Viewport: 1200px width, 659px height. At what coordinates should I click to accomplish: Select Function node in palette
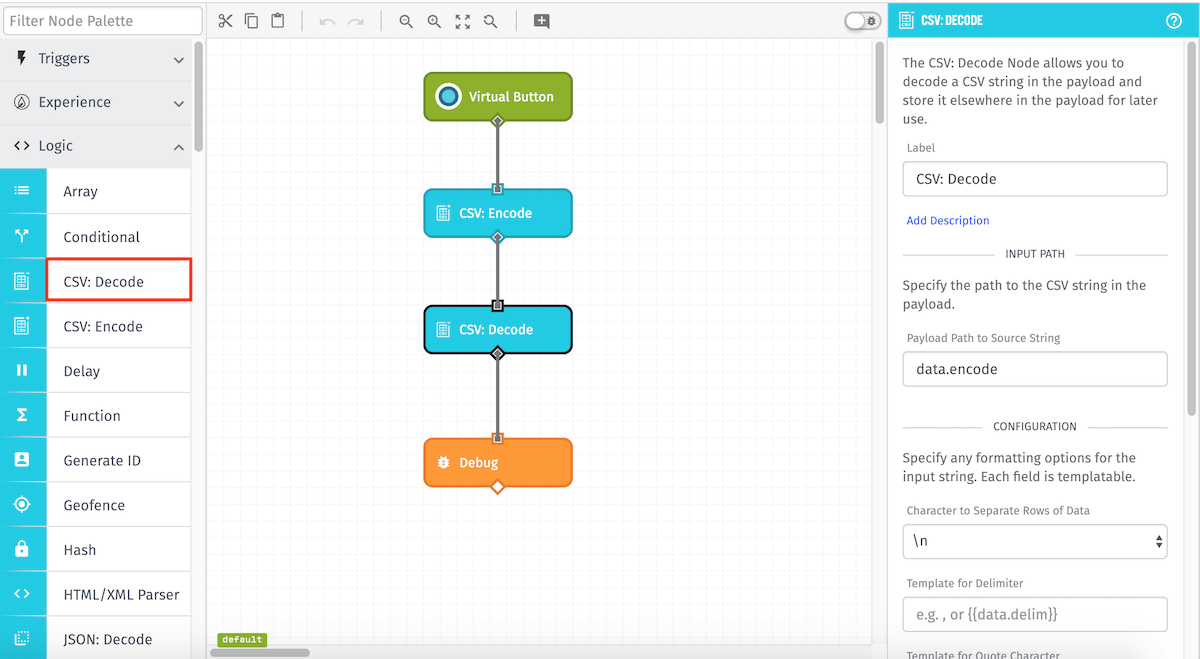118,415
